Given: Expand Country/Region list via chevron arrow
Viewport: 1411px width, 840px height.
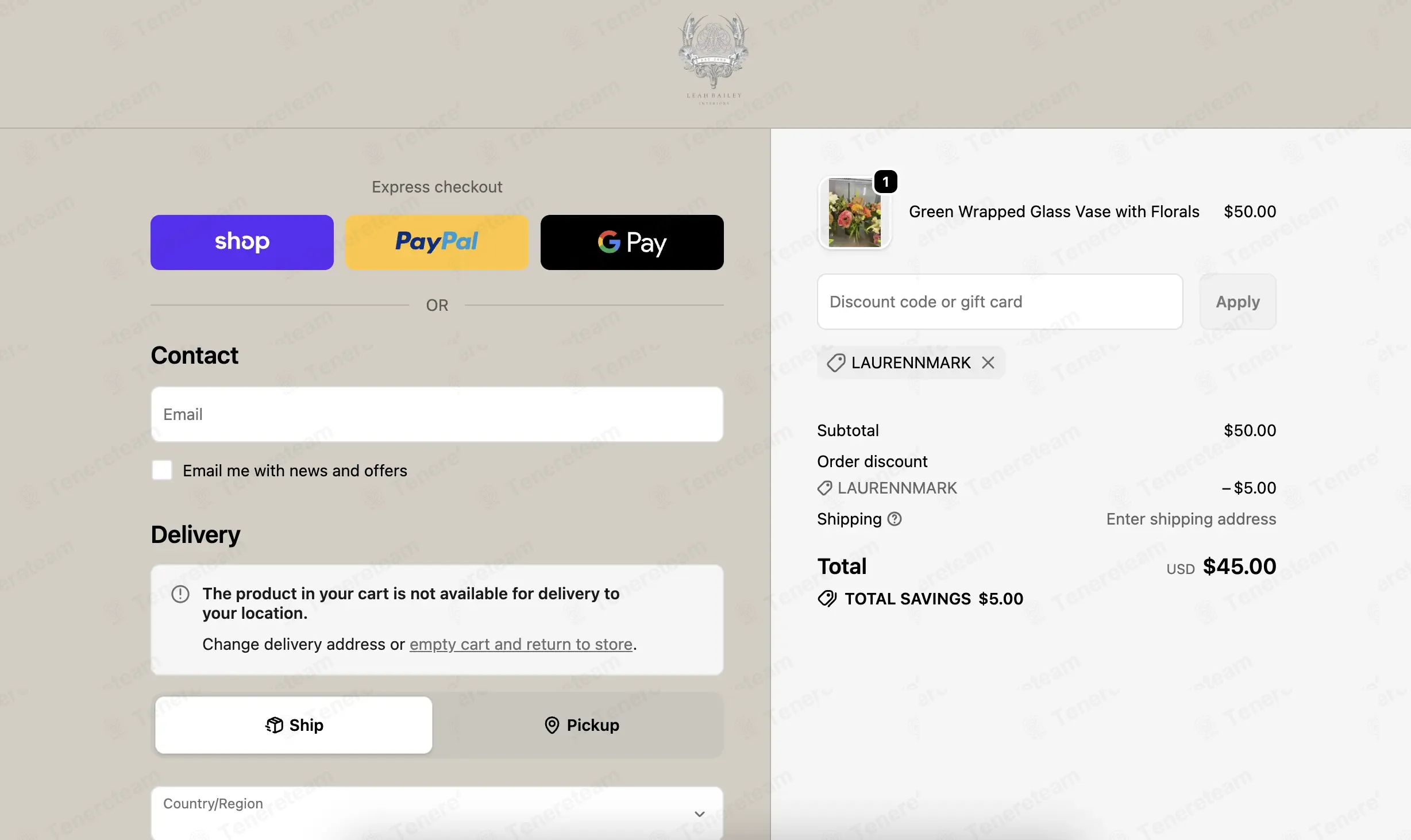Looking at the screenshot, I should point(700,814).
